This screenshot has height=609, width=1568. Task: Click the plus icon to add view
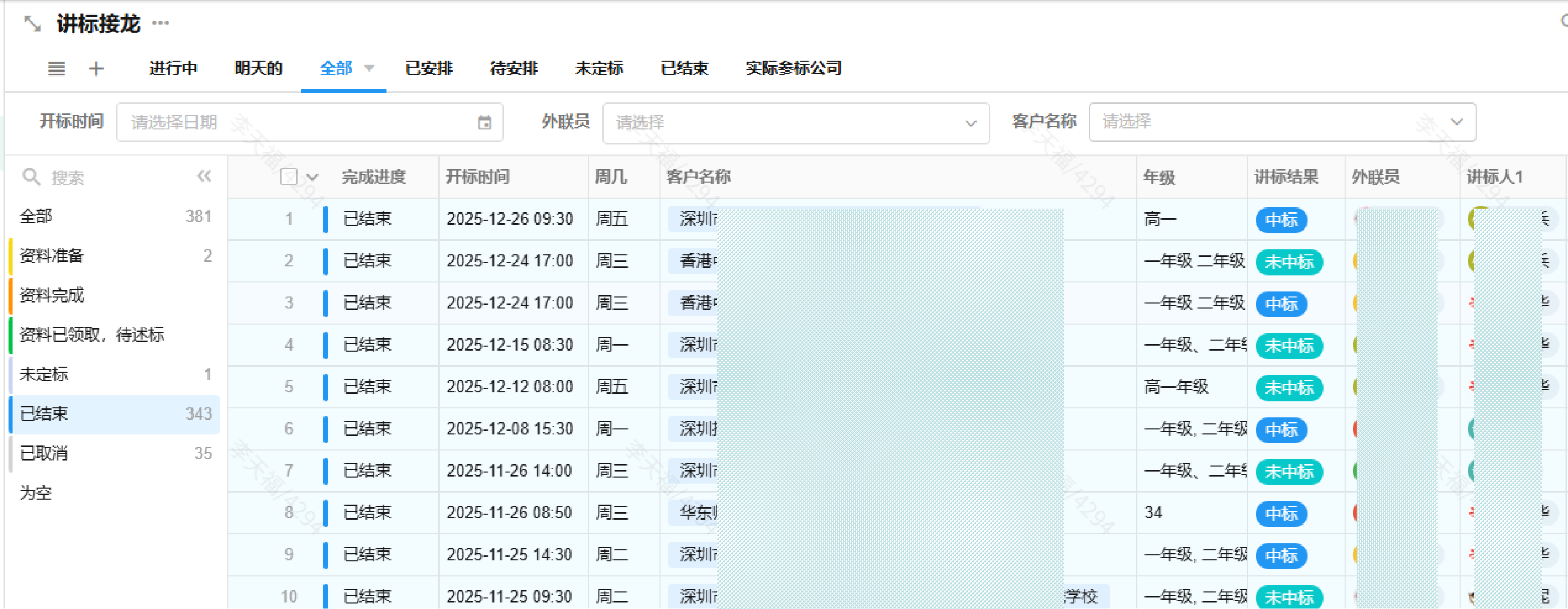click(x=96, y=68)
